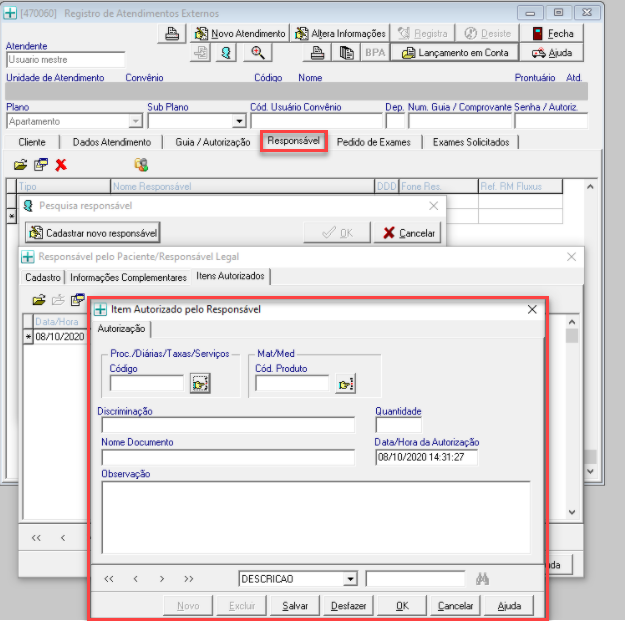The height and width of the screenshot is (621, 625).
Task: Click search text field beside DESCRICAO
Action: tap(415, 579)
